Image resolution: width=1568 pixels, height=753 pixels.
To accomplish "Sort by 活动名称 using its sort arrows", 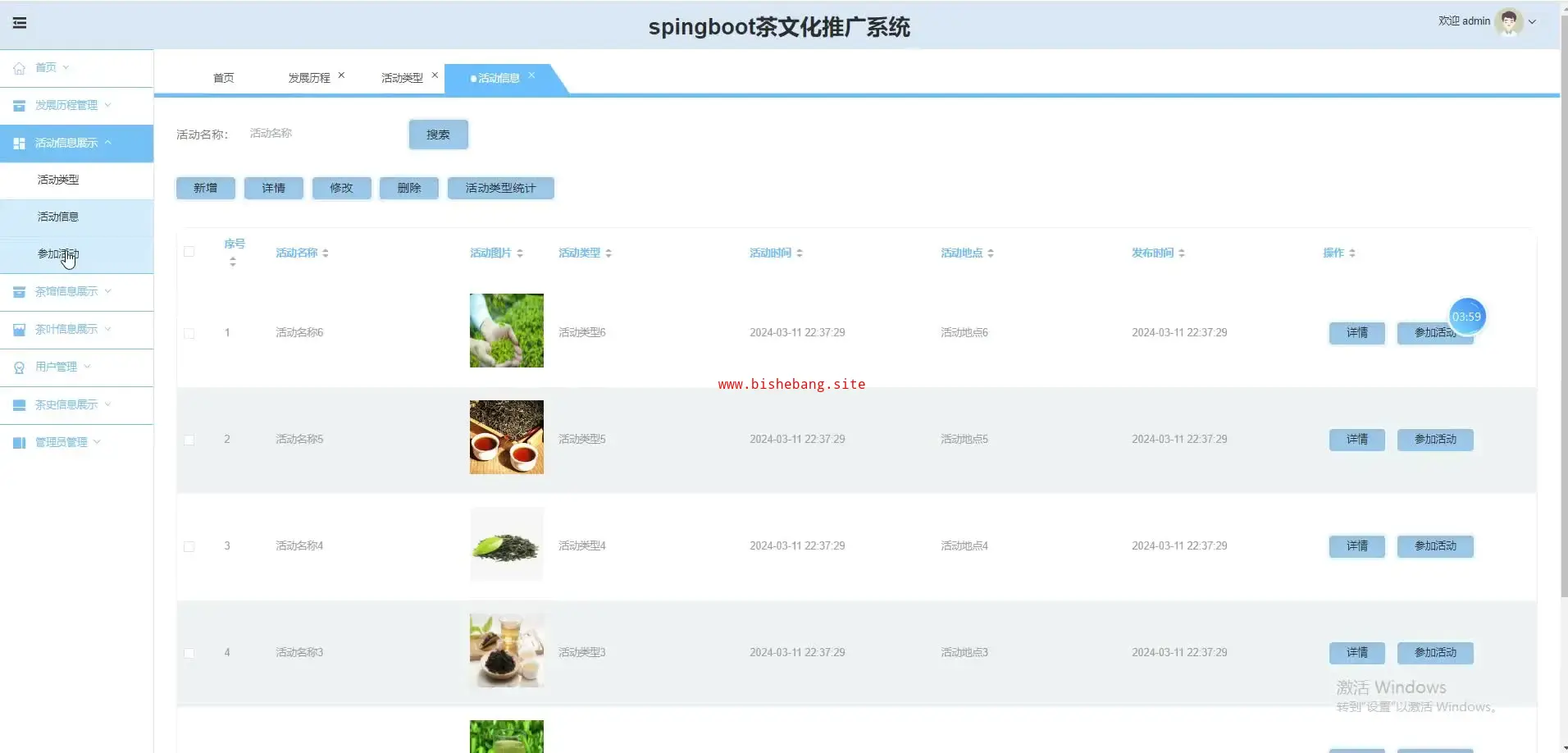I will [326, 253].
